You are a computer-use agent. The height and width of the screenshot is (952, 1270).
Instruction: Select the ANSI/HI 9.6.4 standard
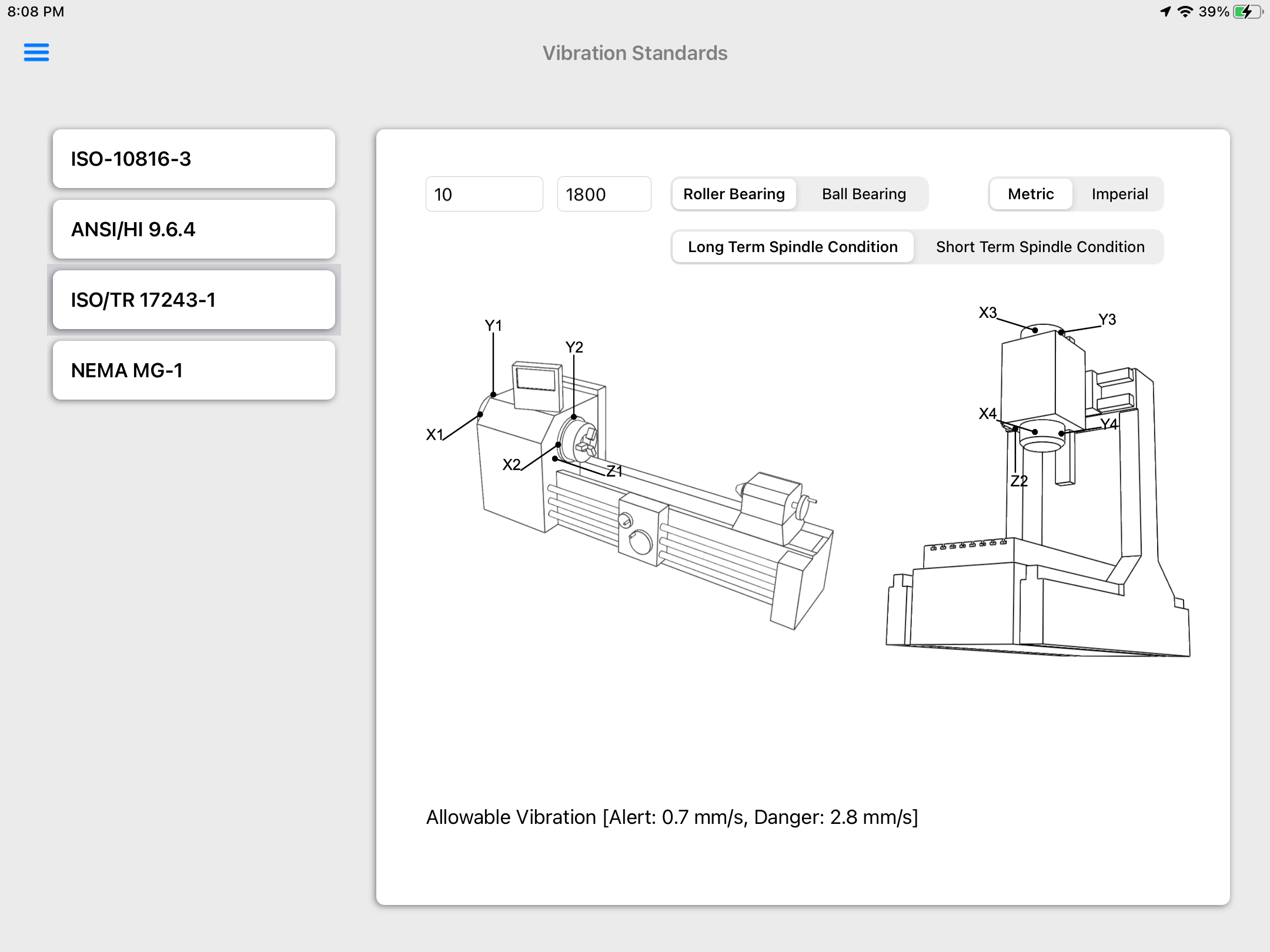(194, 229)
